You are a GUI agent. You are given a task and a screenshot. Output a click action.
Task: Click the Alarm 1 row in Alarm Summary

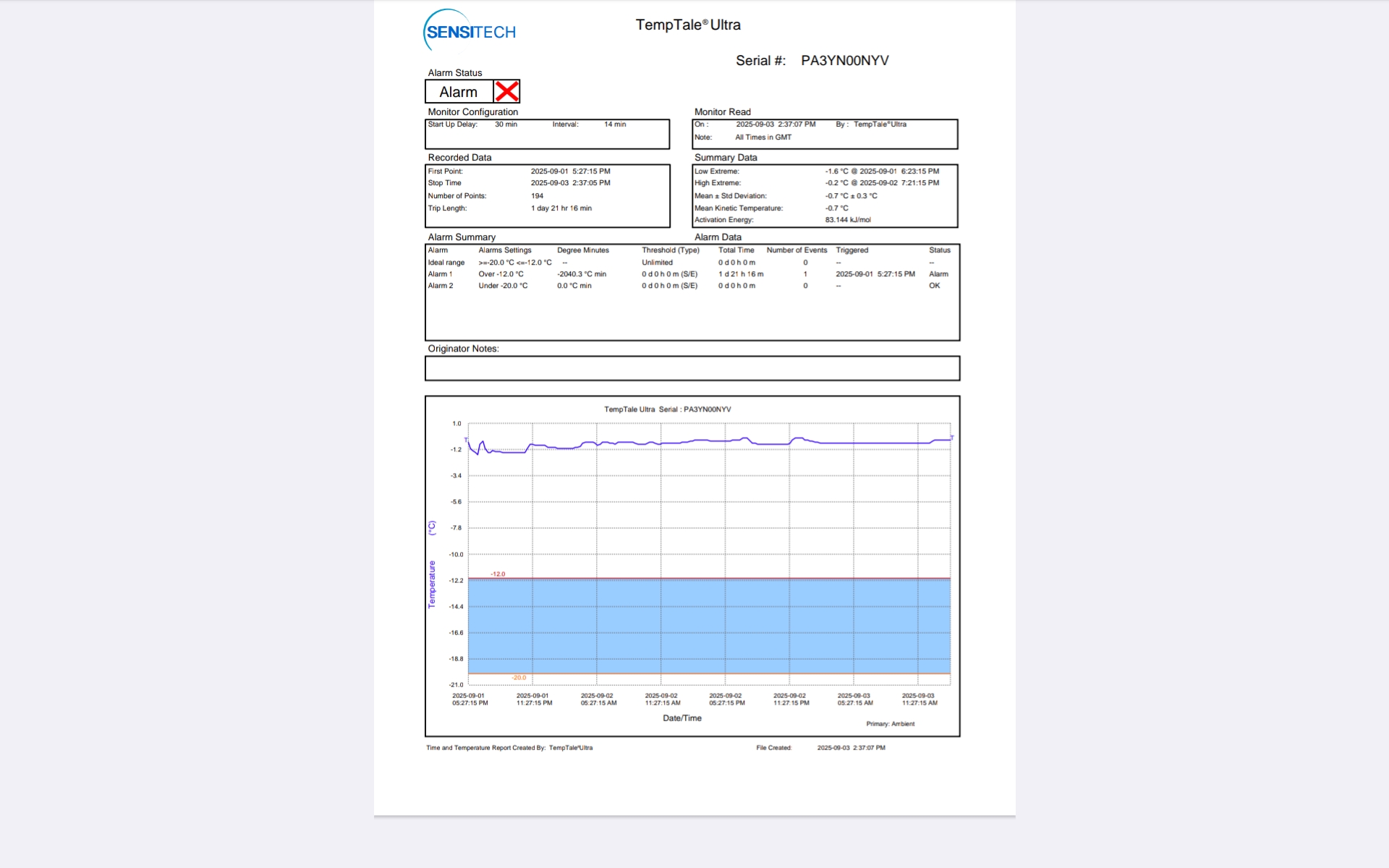click(440, 274)
